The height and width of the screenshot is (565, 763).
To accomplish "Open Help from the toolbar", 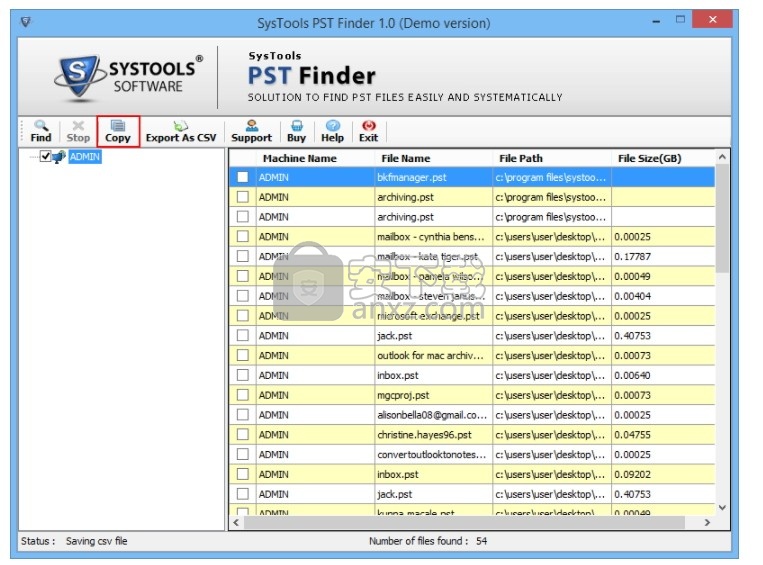I will tap(332, 131).
